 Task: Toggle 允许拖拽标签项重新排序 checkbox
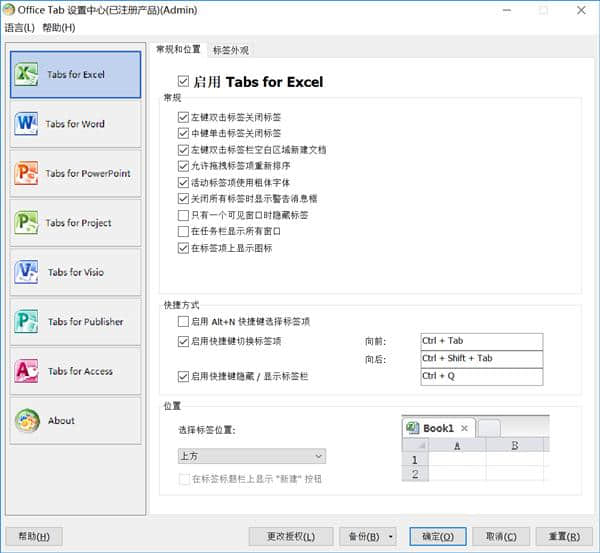coord(183,166)
